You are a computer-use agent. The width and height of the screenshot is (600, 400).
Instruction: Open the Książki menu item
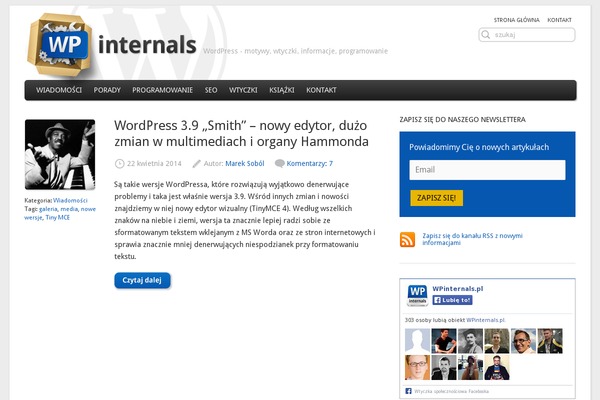pyautogui.click(x=282, y=90)
